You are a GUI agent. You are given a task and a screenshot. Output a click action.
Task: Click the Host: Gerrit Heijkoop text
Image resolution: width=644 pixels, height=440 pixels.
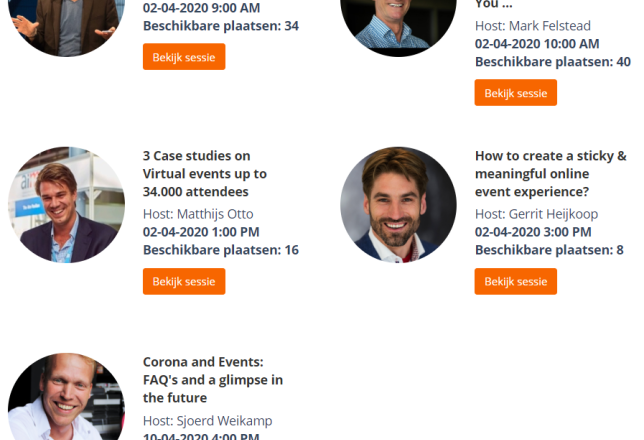pyautogui.click(x=536, y=214)
